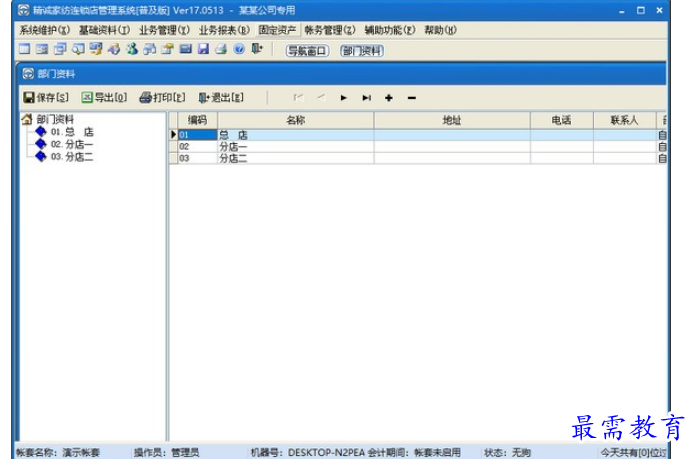
Task: Click the 名称 column header
Action: (296, 120)
